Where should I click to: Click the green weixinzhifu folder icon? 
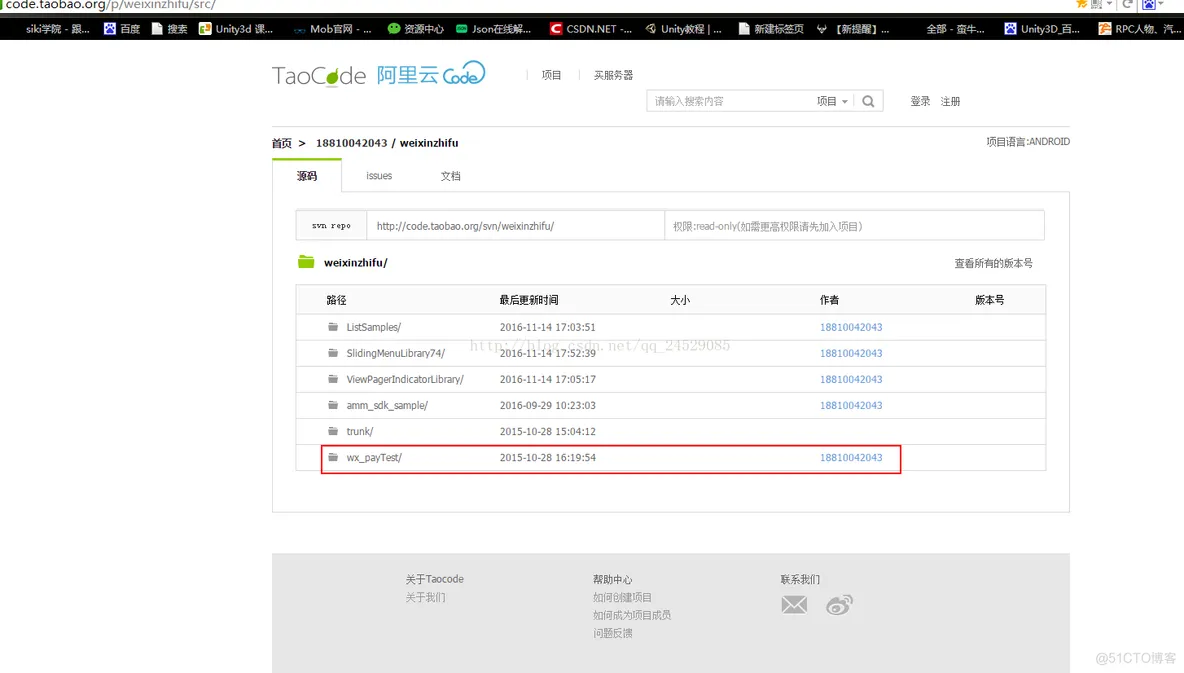tap(306, 262)
